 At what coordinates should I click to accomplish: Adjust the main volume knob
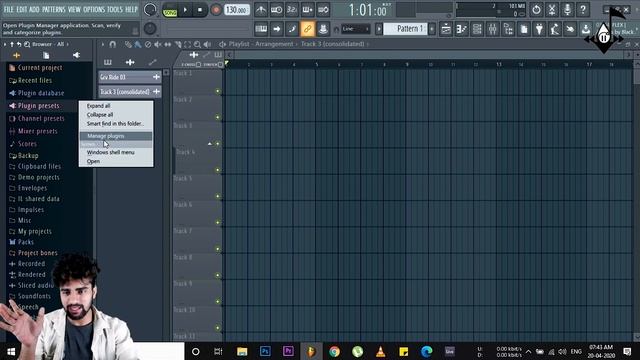(150, 10)
